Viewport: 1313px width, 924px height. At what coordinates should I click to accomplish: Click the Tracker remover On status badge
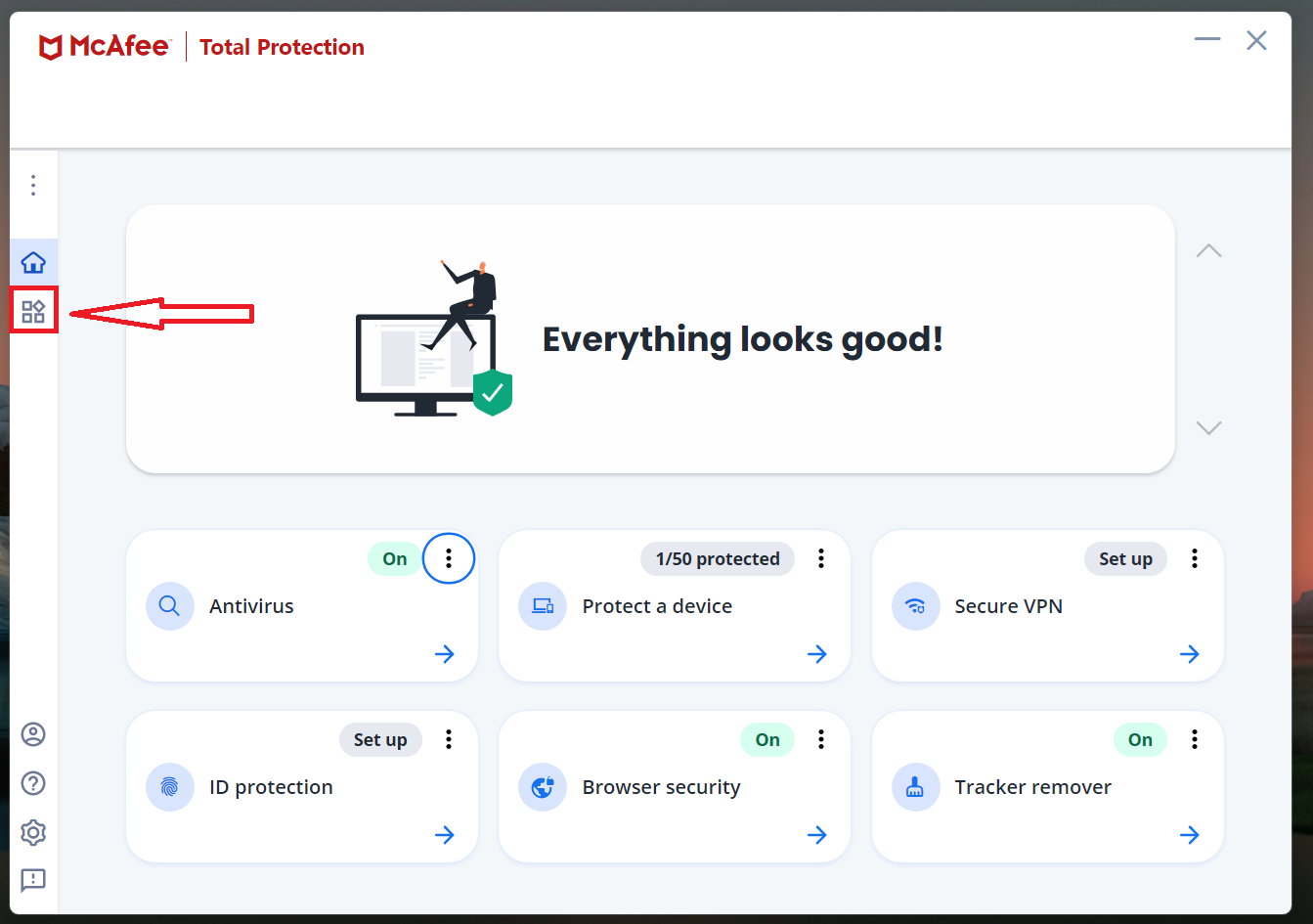pyautogui.click(x=1140, y=740)
